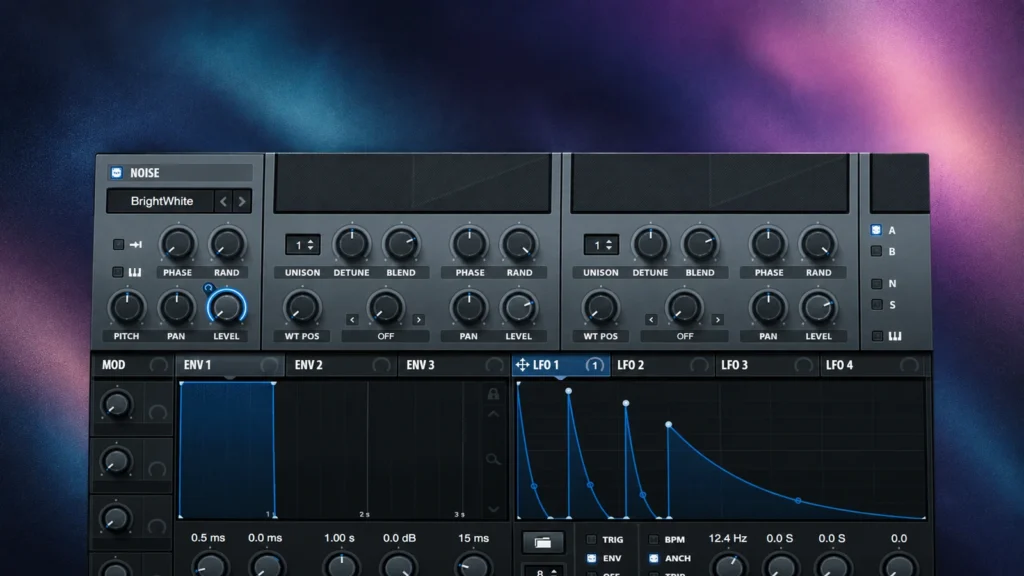Enable LFO BPM sync checkbox
Image resolution: width=1024 pixels, height=576 pixels.
[653, 539]
